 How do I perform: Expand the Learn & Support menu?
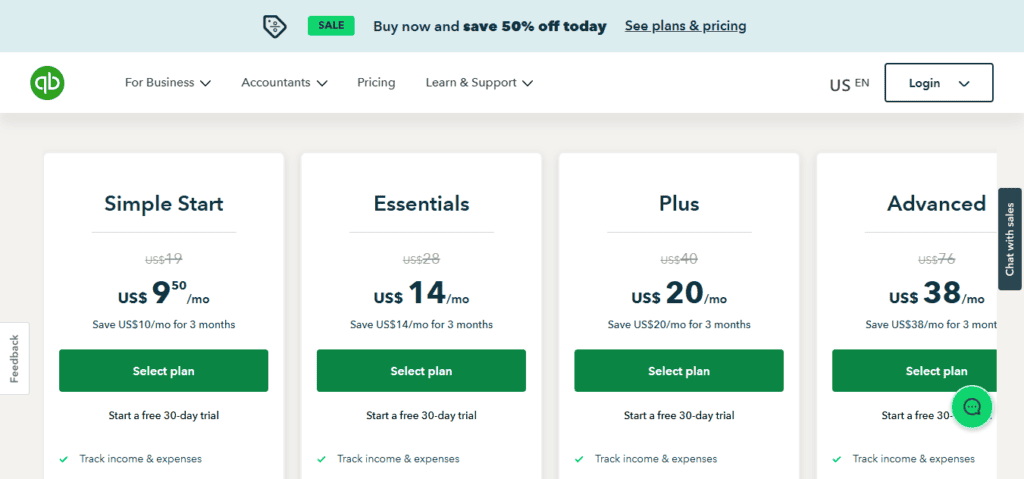pyautogui.click(x=479, y=83)
